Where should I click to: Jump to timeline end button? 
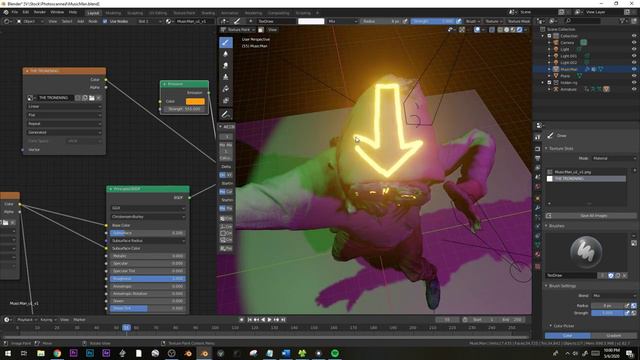(283, 320)
